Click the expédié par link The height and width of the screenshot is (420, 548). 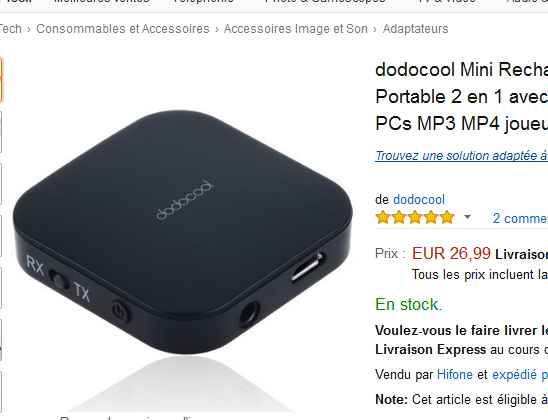click(520, 375)
